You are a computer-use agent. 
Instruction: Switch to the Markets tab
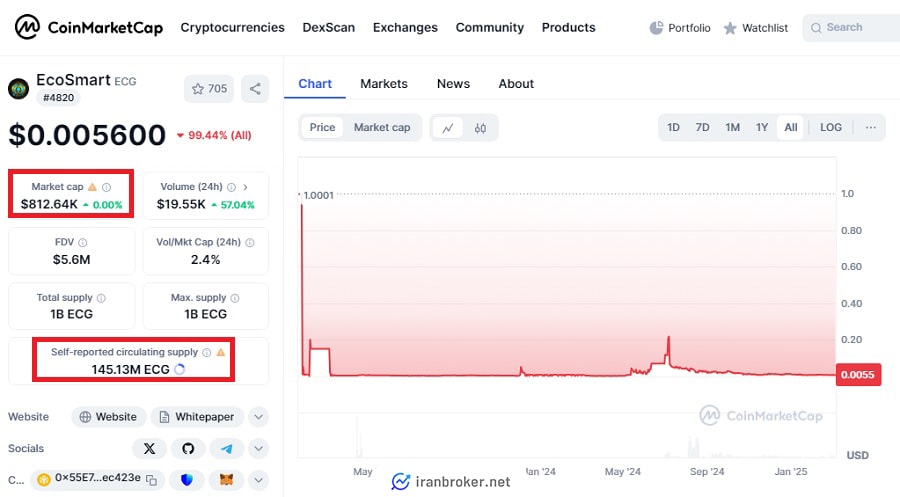[383, 84]
